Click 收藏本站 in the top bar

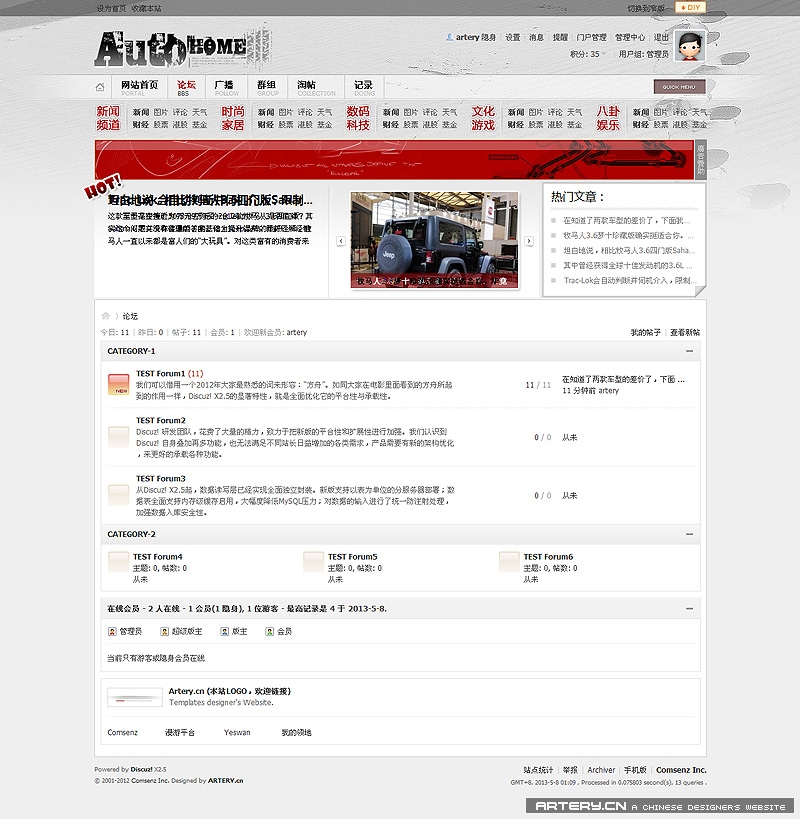click(x=146, y=8)
